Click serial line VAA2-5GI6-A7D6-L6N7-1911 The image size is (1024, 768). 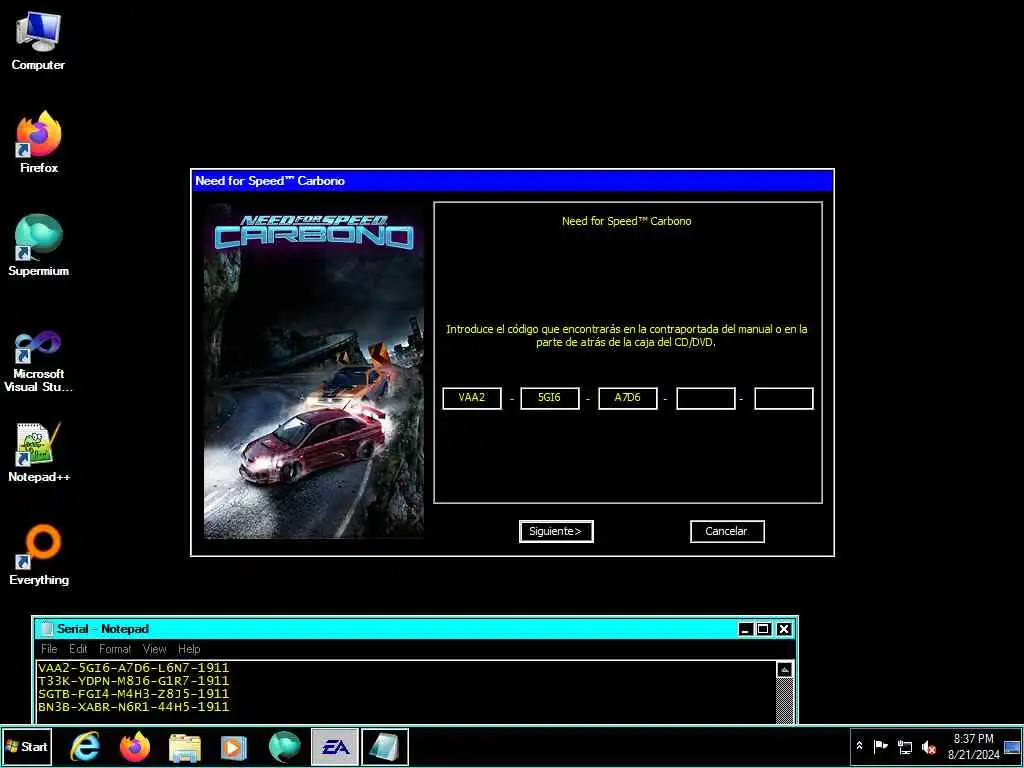pyautogui.click(x=134, y=667)
